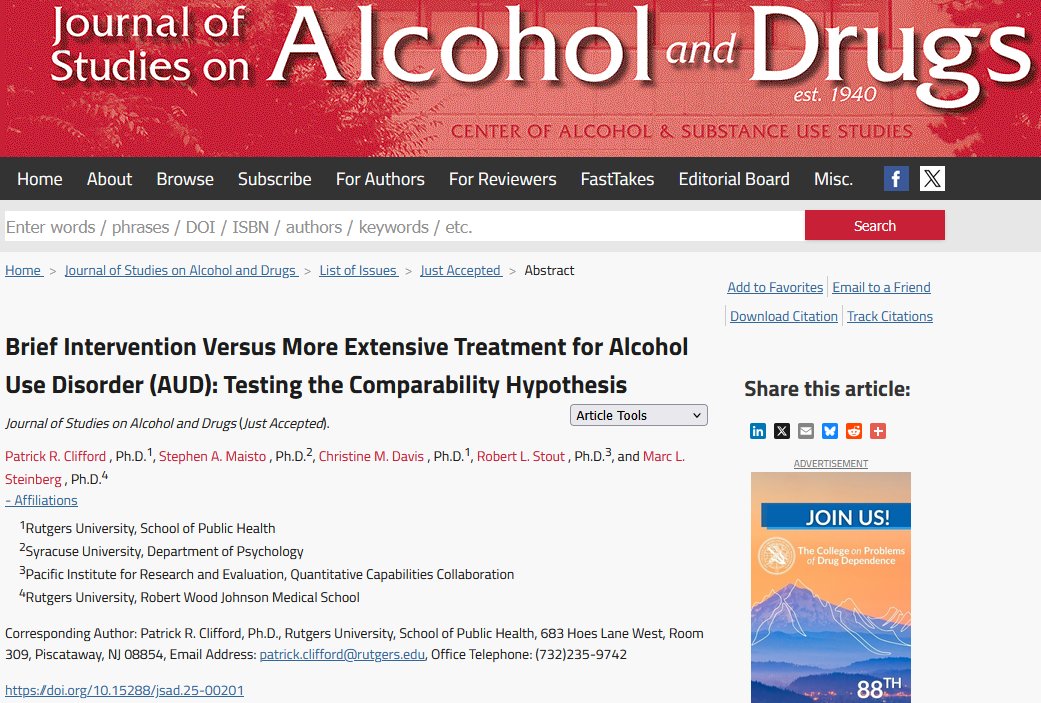Click affiliation Rutgers University, Robert Wood Johnson Medical School

coord(190,597)
